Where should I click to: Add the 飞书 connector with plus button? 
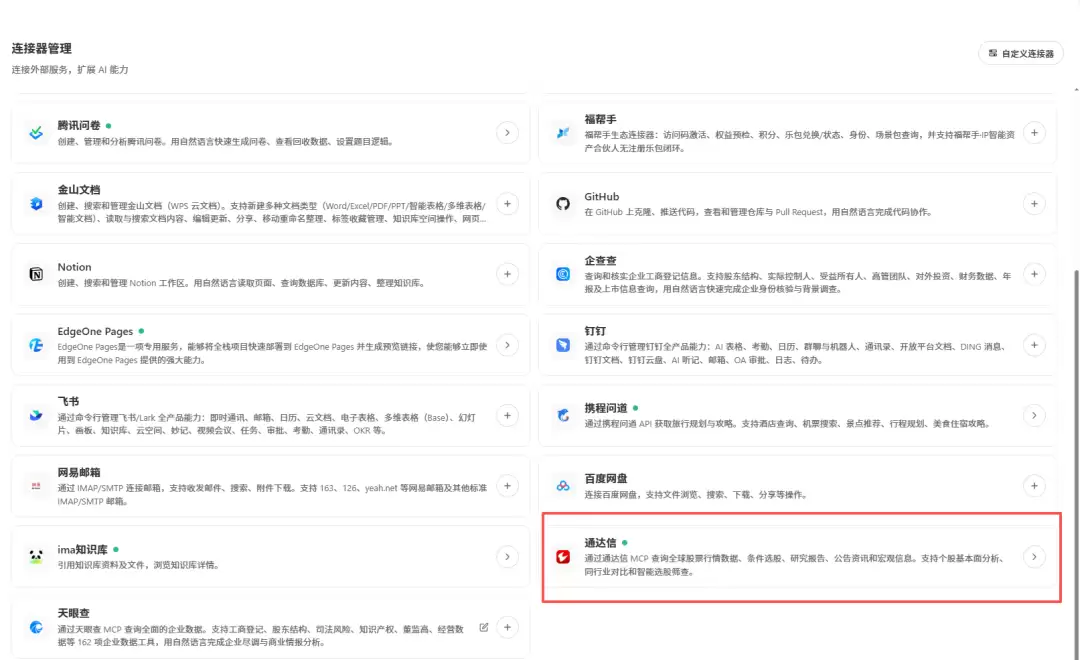(x=507, y=415)
